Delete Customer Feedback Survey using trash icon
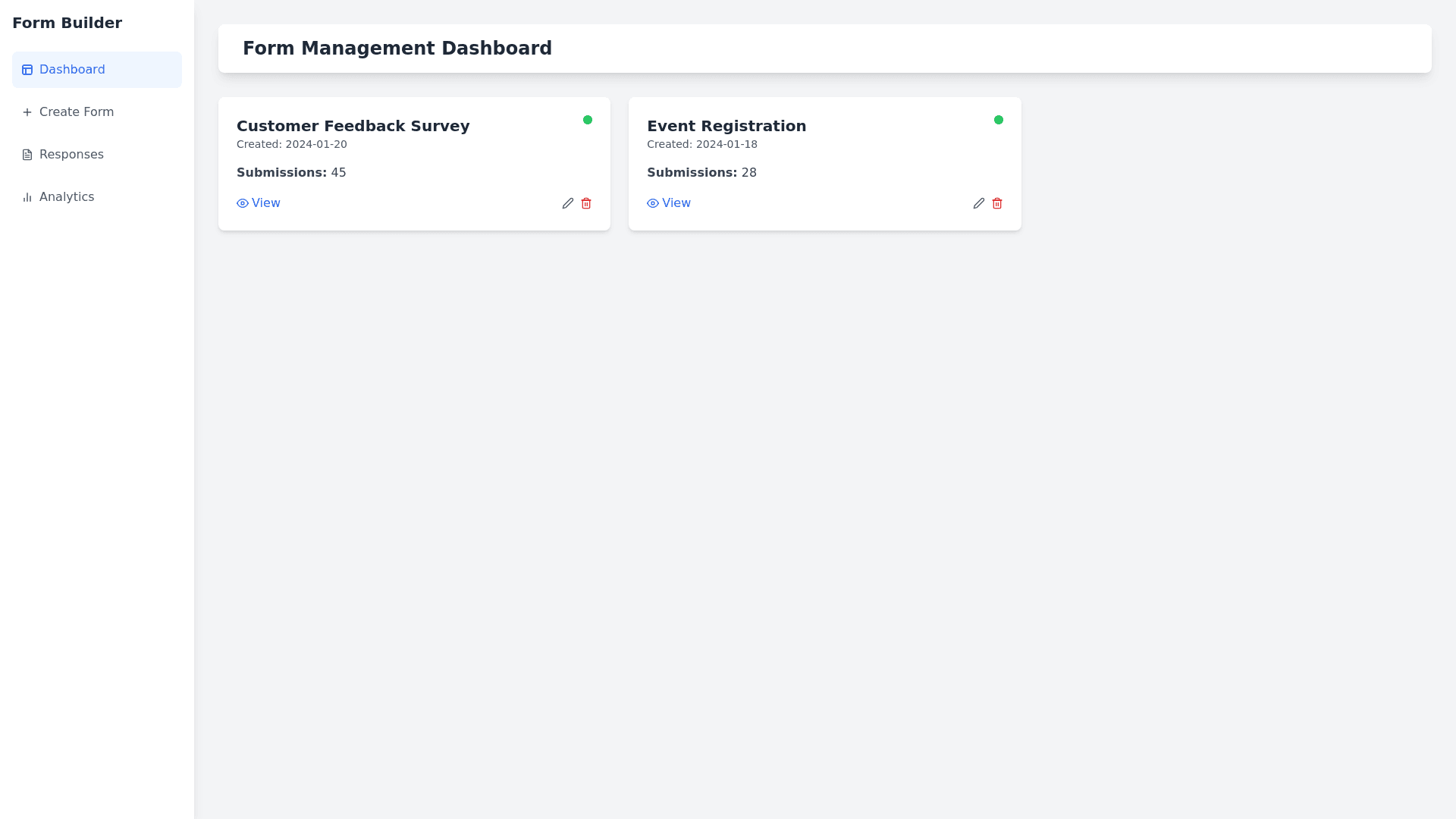This screenshot has height=819, width=1456. pos(586,203)
